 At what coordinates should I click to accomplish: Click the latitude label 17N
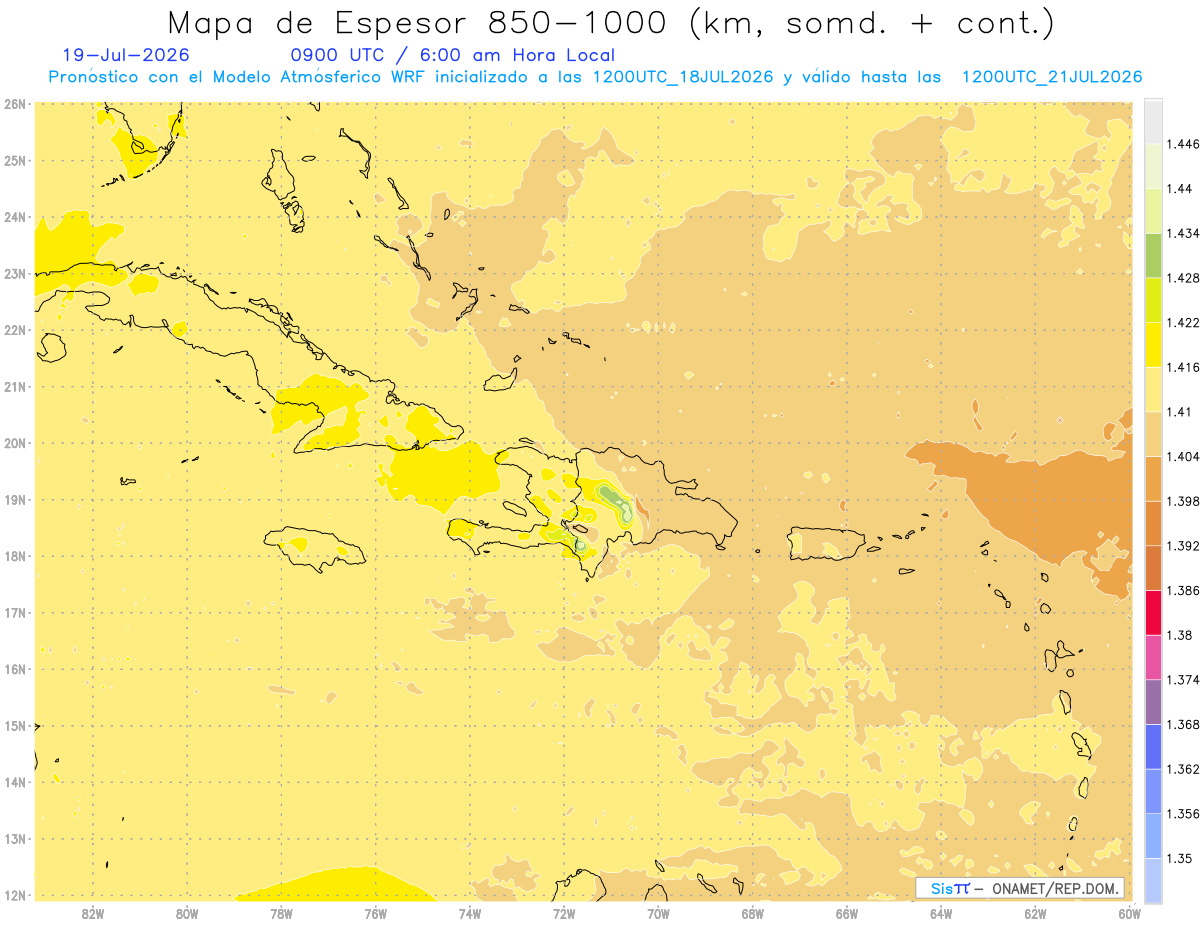[14, 612]
